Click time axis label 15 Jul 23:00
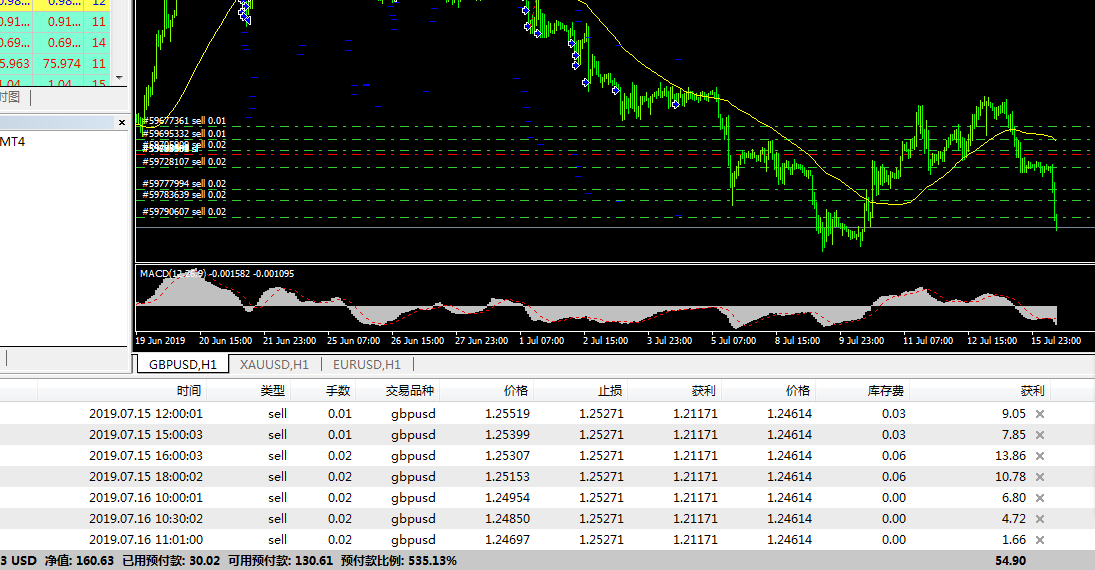Screen dimensions: 1095x570 (x=1056, y=341)
